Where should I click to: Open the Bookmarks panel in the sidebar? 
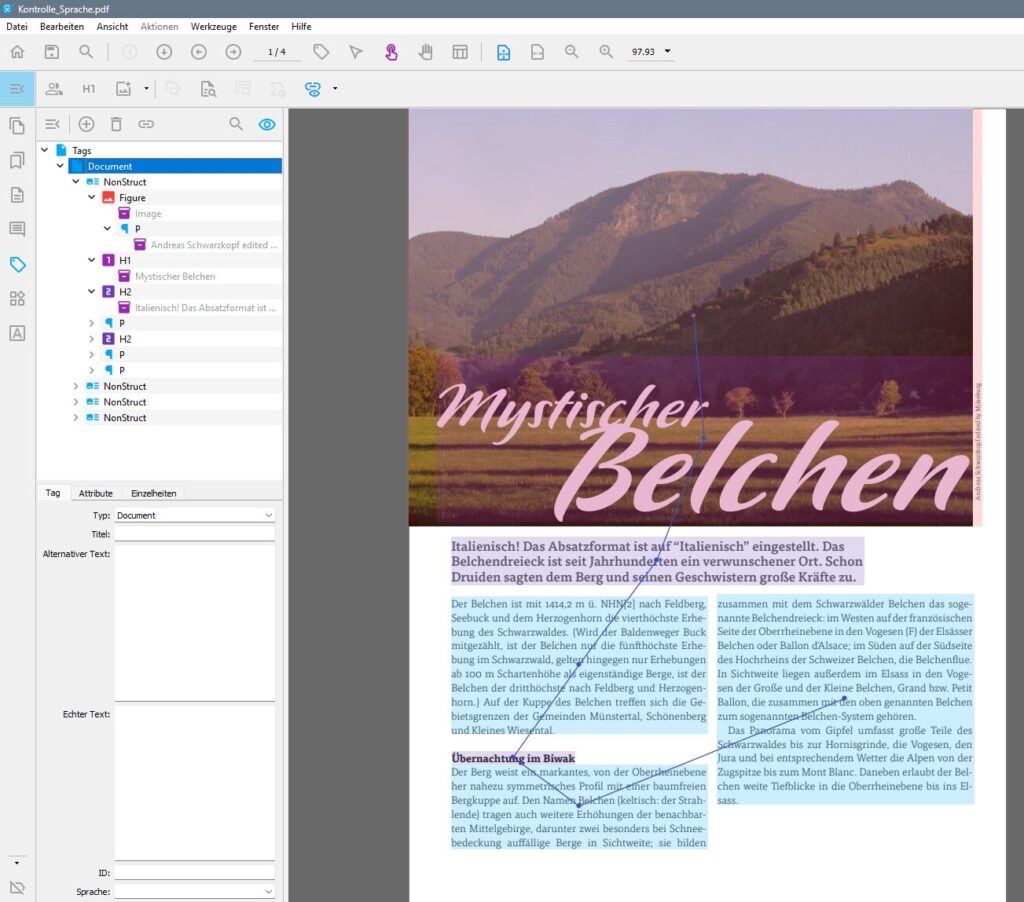pyautogui.click(x=17, y=160)
